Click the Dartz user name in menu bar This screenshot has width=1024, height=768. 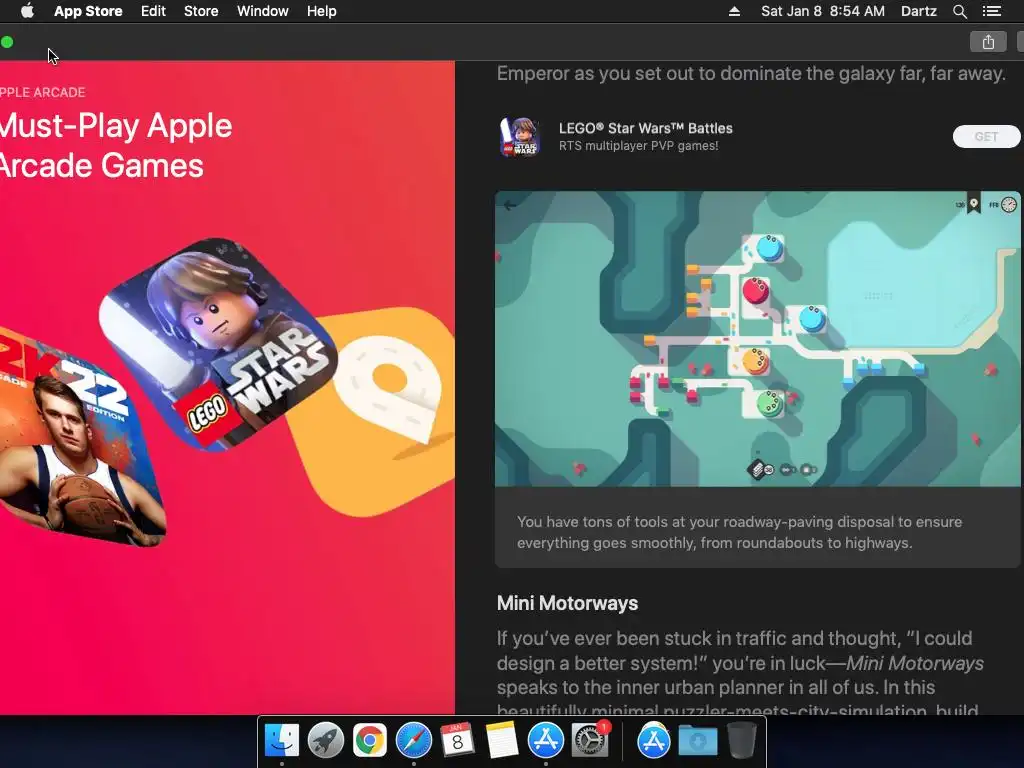pos(919,11)
